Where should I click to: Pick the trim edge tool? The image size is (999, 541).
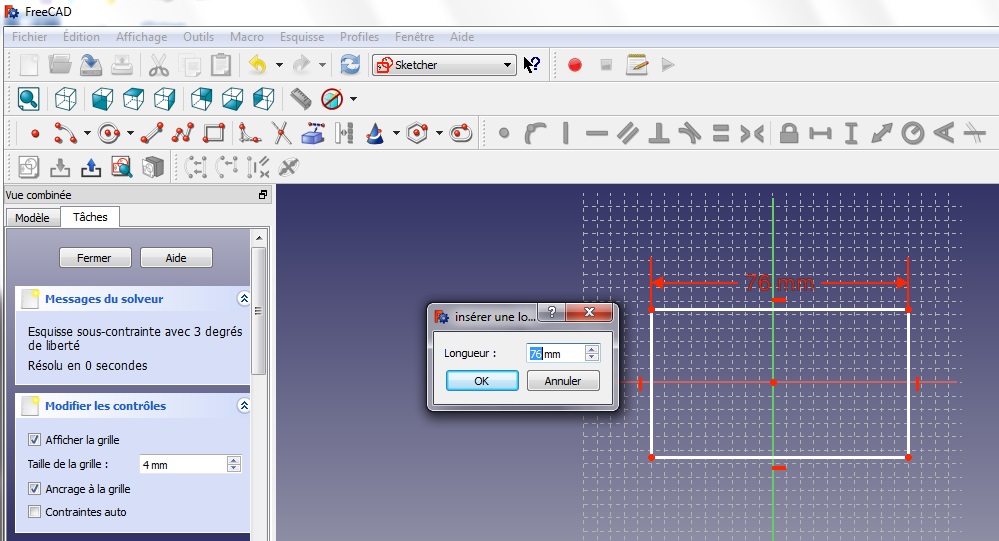[280, 133]
